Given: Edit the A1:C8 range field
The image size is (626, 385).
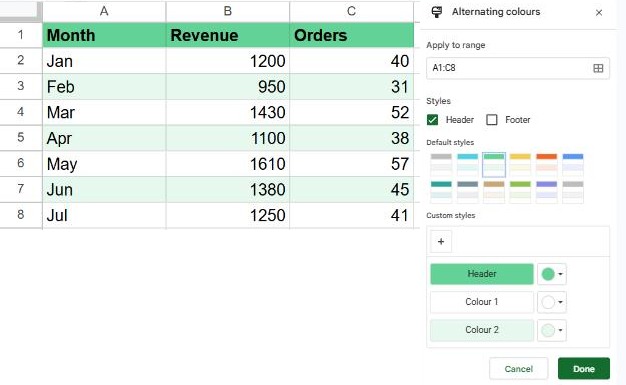Looking at the screenshot, I should pos(518,68).
